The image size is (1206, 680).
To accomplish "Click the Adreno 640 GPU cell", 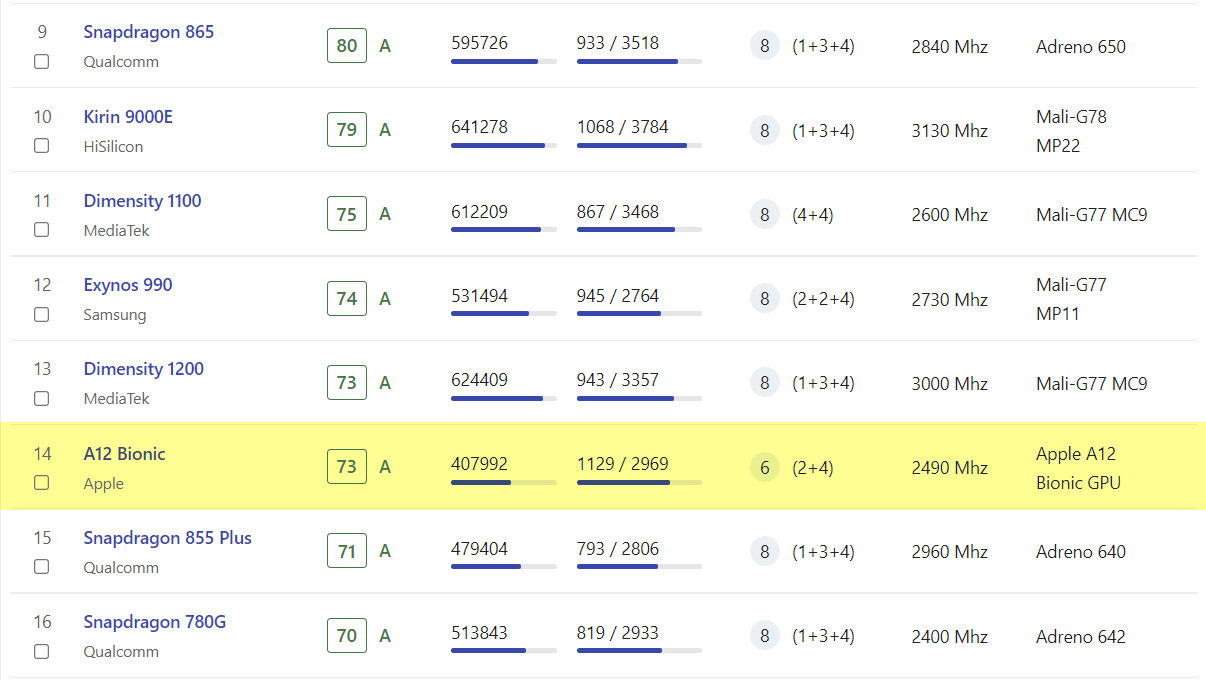I will [x=1081, y=552].
